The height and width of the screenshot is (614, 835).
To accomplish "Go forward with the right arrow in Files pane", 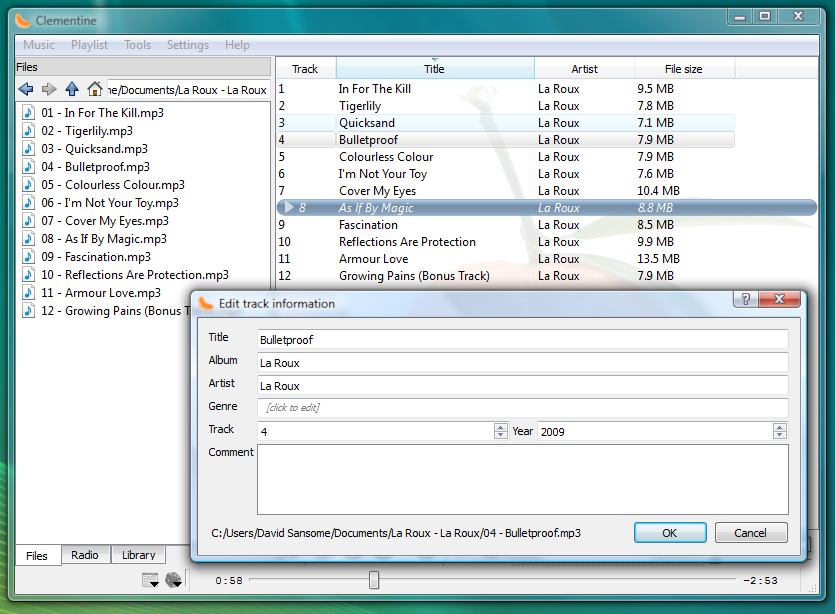I will click(48, 89).
